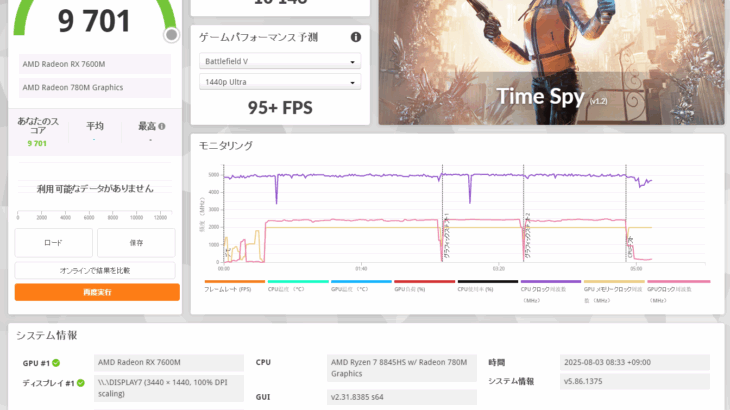Screen dimensions: 730x410
Task: Open the 1440p Ultra resolution dropdown
Action: point(280,82)
